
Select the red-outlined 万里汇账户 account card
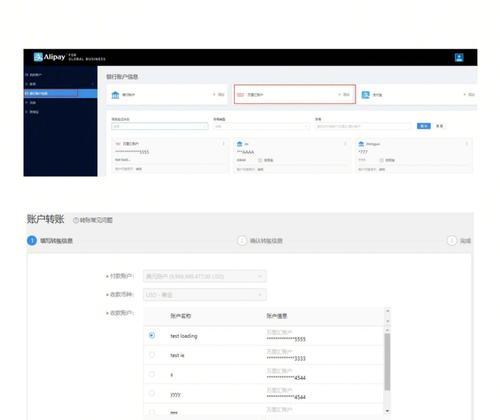click(295, 94)
